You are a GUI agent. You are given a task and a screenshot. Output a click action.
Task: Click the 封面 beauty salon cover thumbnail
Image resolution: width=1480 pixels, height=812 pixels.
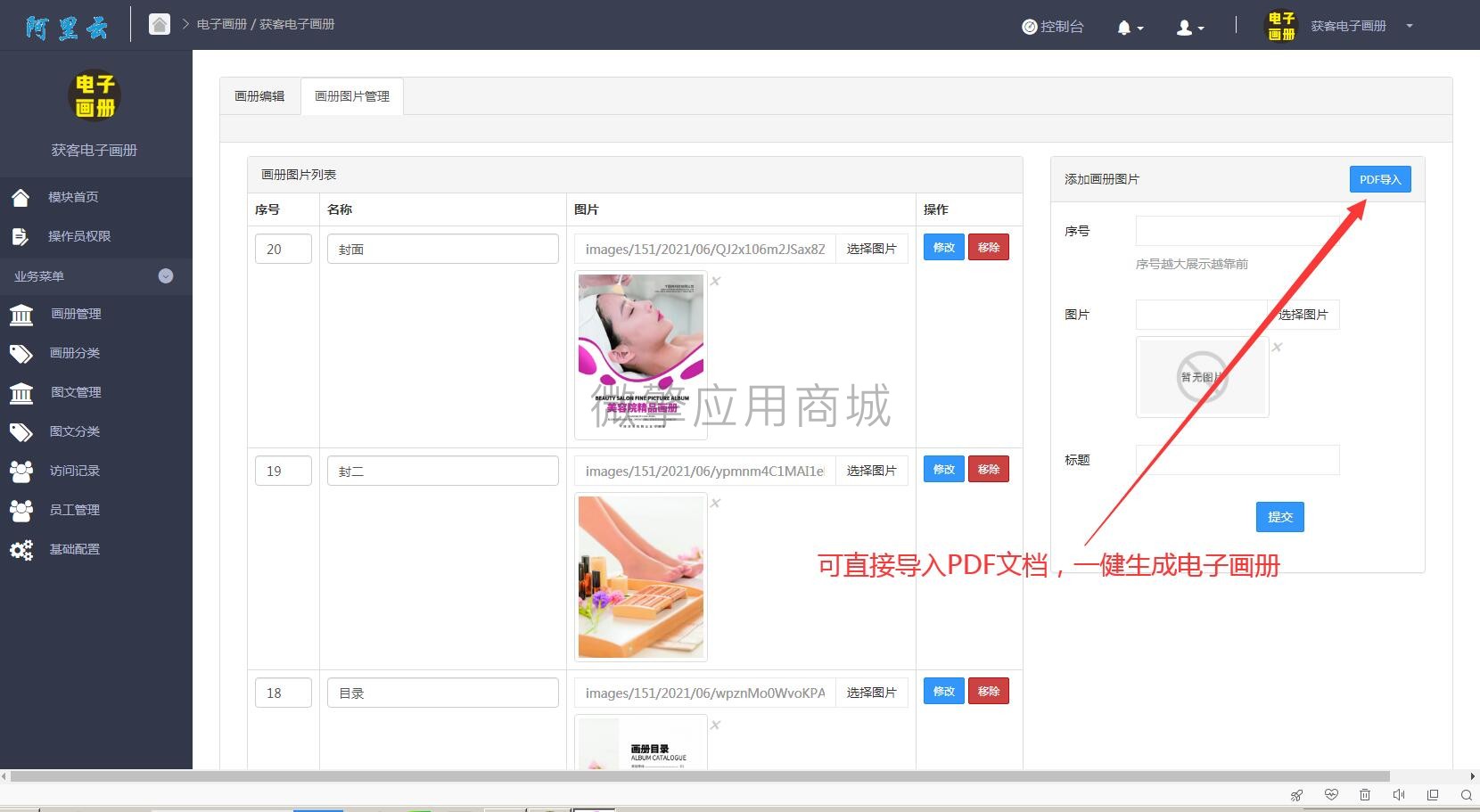[641, 355]
